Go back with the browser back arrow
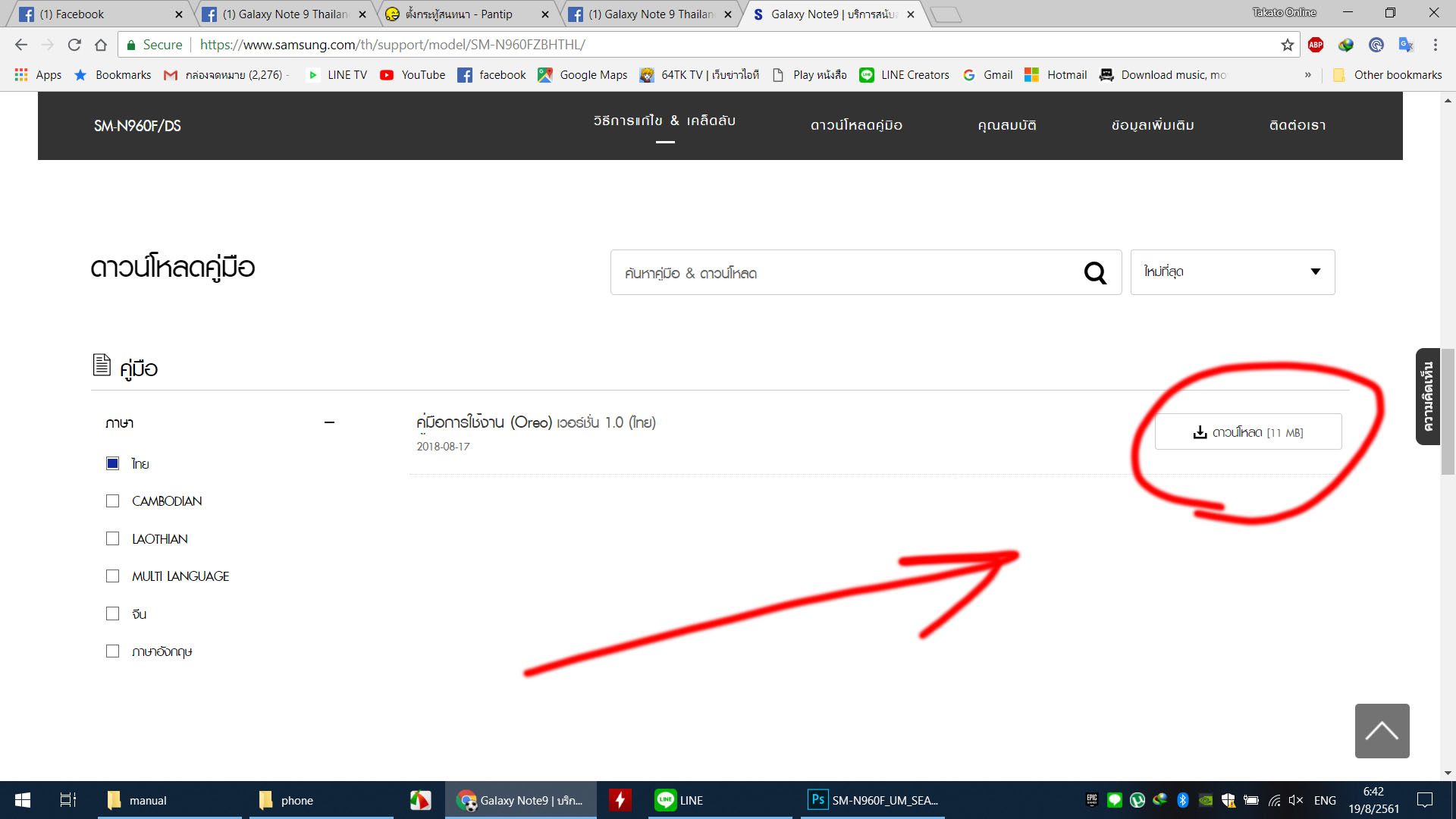Viewport: 1456px width, 819px height. tap(21, 45)
